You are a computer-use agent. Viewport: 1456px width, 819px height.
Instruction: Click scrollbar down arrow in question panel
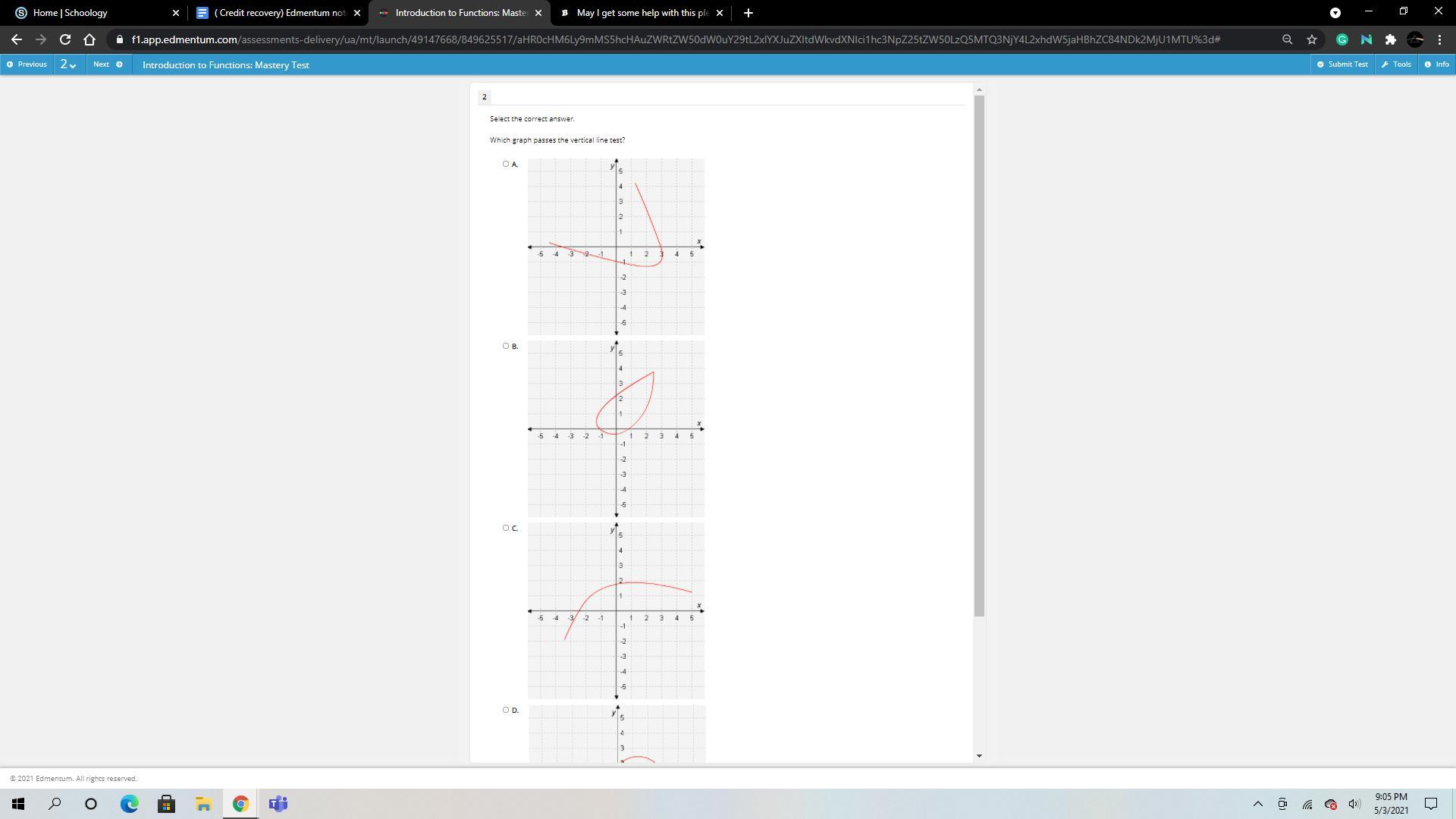point(979,755)
